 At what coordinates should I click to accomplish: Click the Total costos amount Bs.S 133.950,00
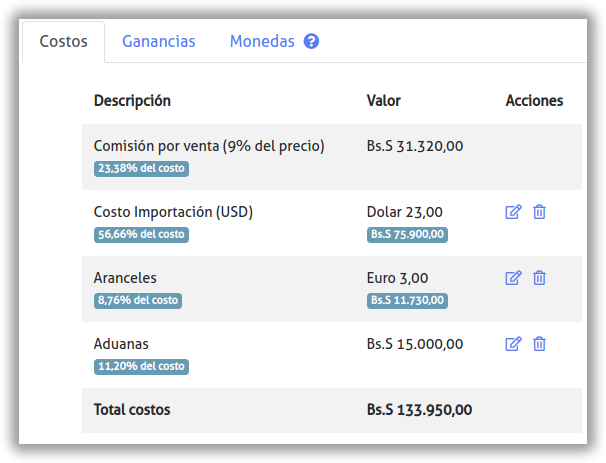(x=419, y=410)
